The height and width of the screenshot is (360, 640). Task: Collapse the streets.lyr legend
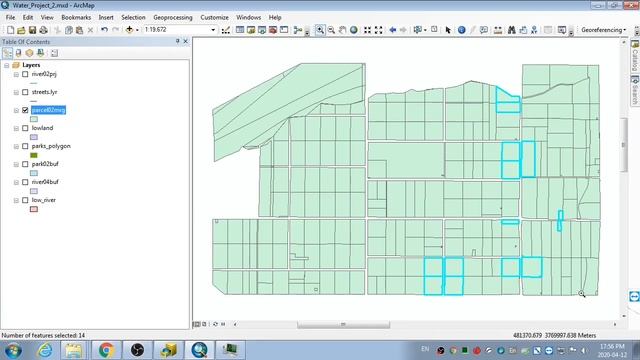tap(16, 92)
